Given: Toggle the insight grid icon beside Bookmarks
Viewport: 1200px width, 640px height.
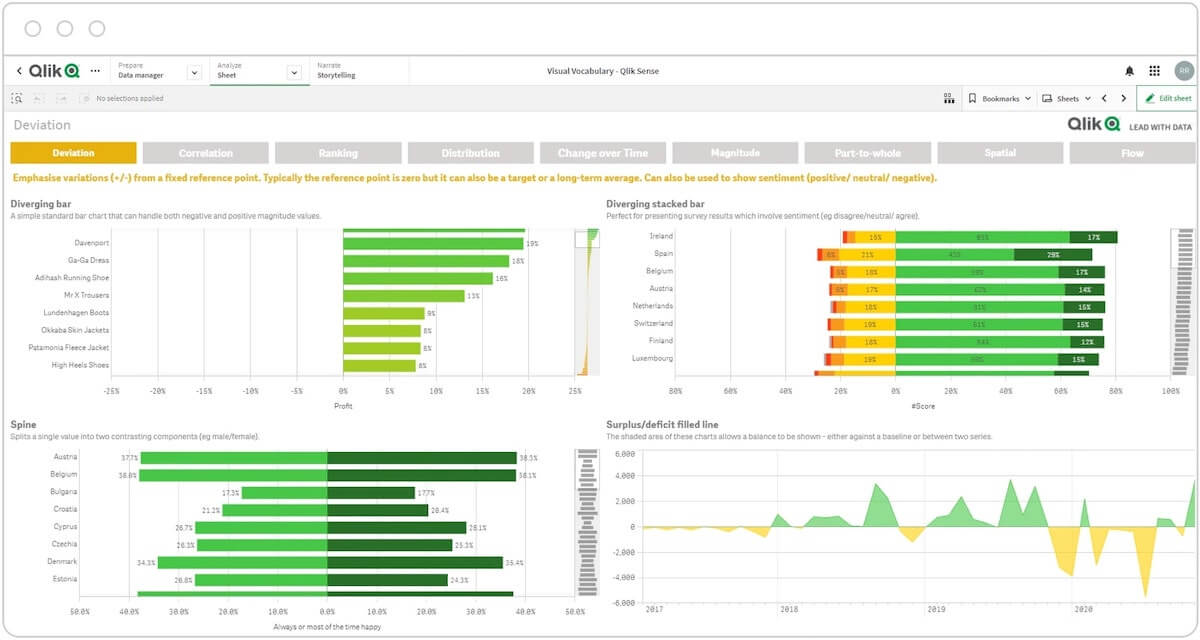Looking at the screenshot, I should 949,99.
